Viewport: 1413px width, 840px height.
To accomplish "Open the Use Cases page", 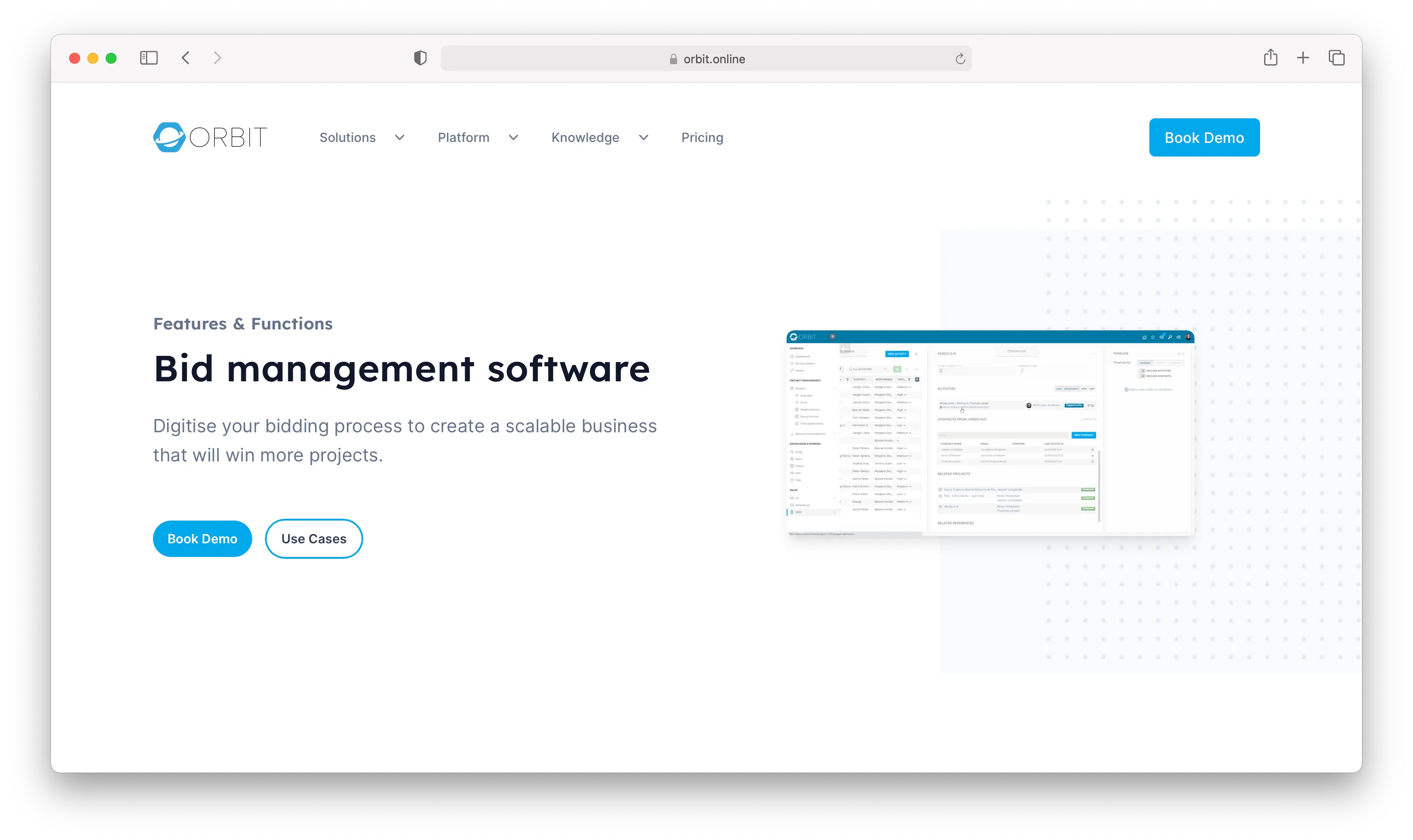I will pos(314,538).
